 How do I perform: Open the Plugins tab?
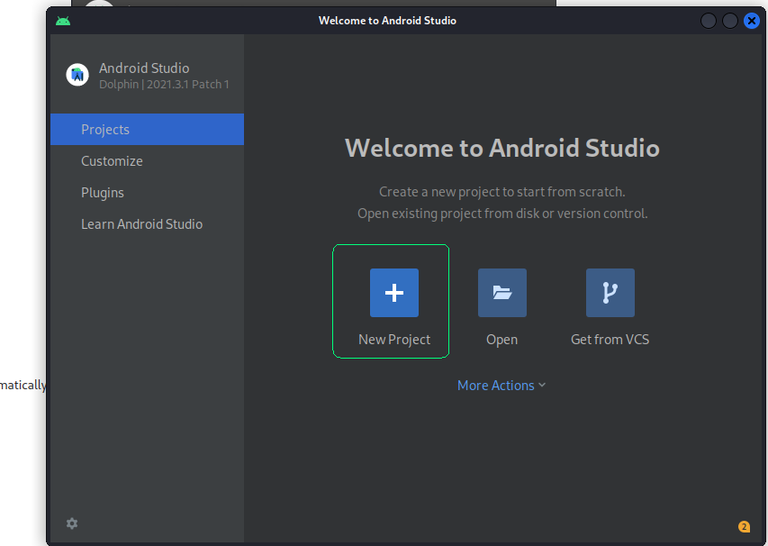click(x=103, y=193)
